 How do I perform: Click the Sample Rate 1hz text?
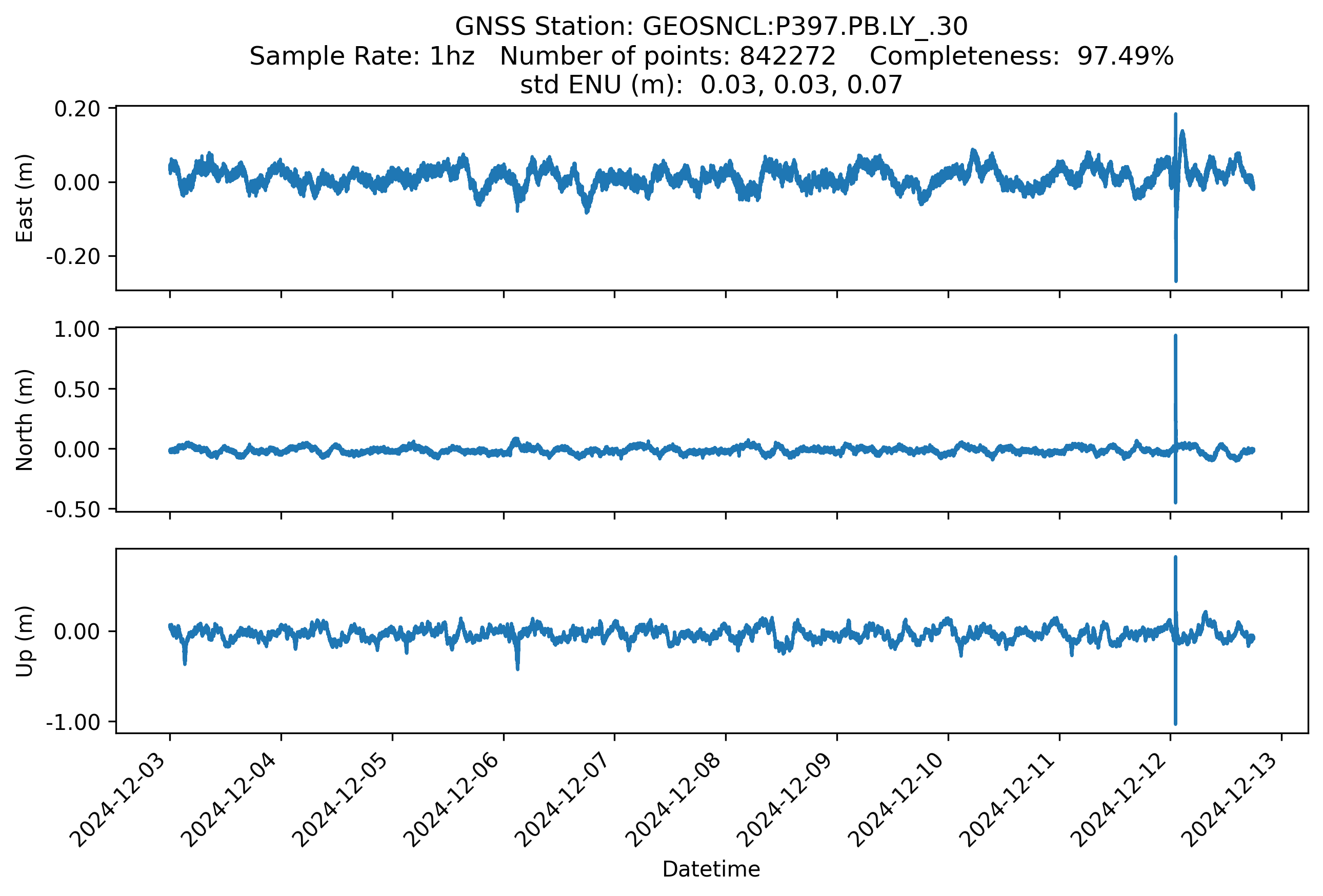362,56
